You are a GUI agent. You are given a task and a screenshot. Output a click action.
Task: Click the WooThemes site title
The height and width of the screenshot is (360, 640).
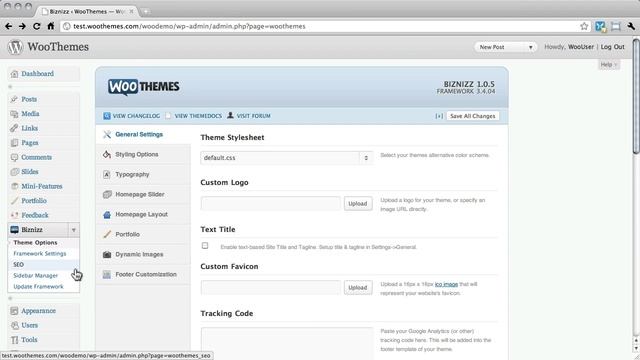click(x=58, y=47)
